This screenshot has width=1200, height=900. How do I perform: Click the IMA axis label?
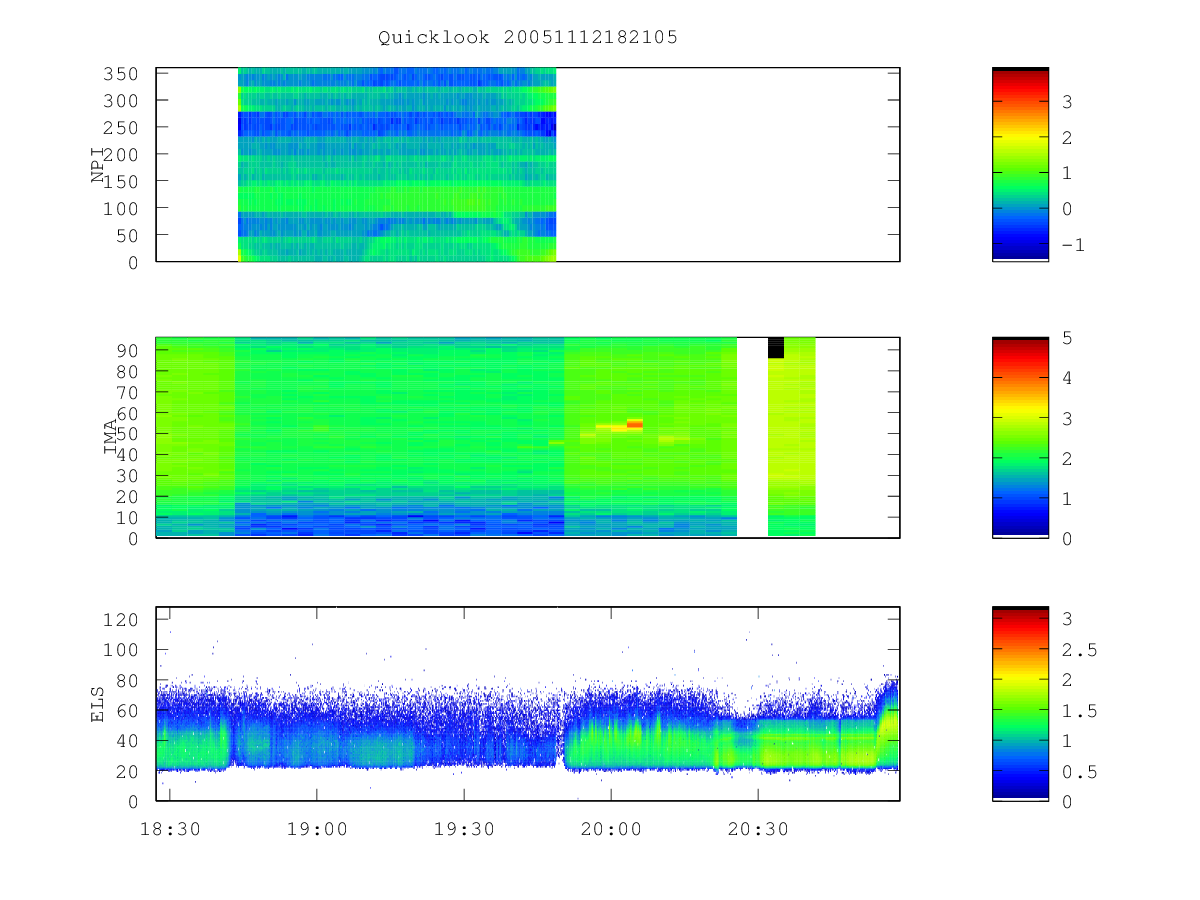point(111,437)
